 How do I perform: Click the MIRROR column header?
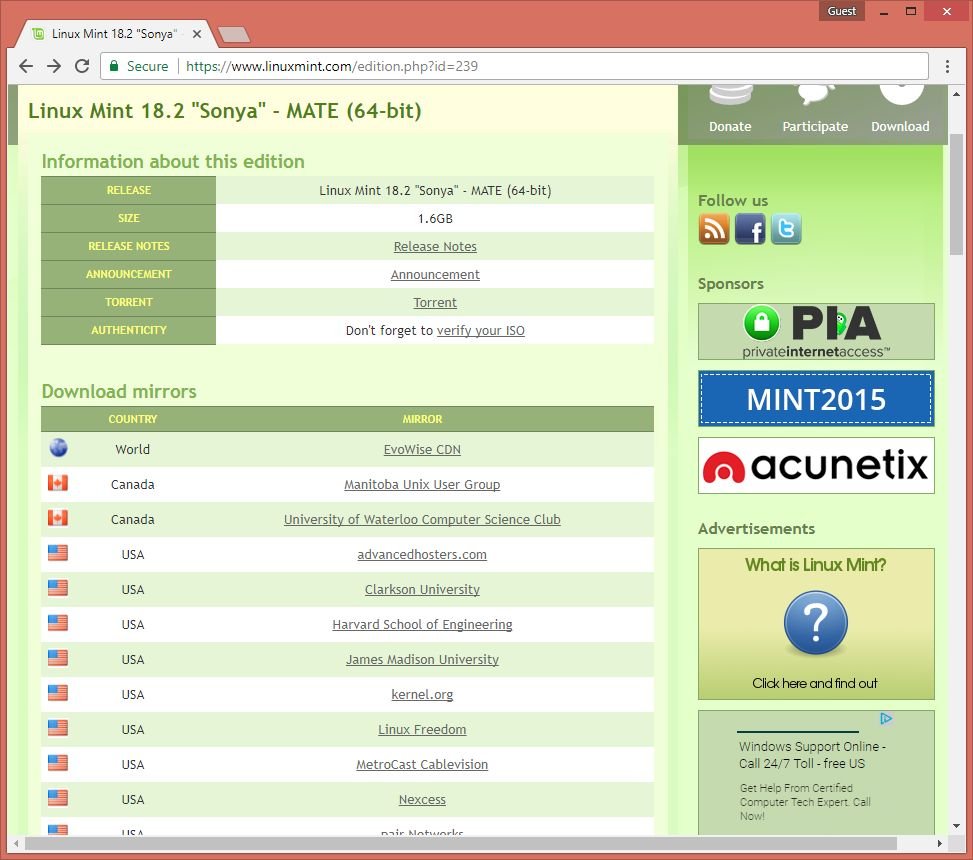pyautogui.click(x=422, y=419)
